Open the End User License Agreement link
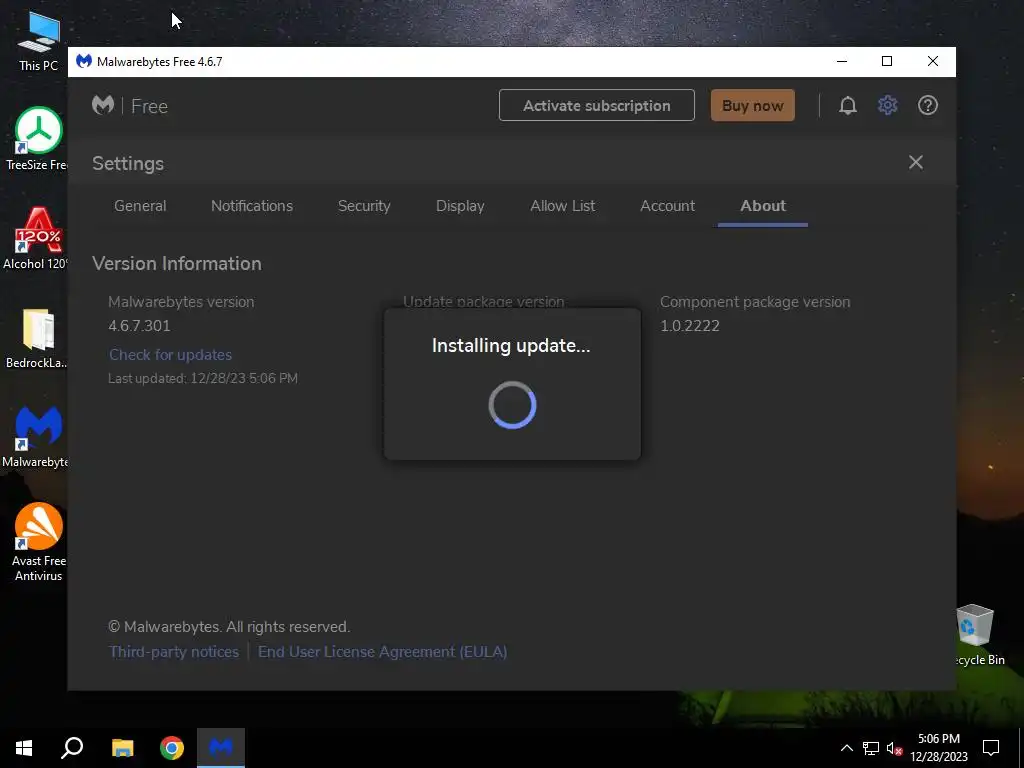Screen dimensions: 1024x768 (382, 652)
